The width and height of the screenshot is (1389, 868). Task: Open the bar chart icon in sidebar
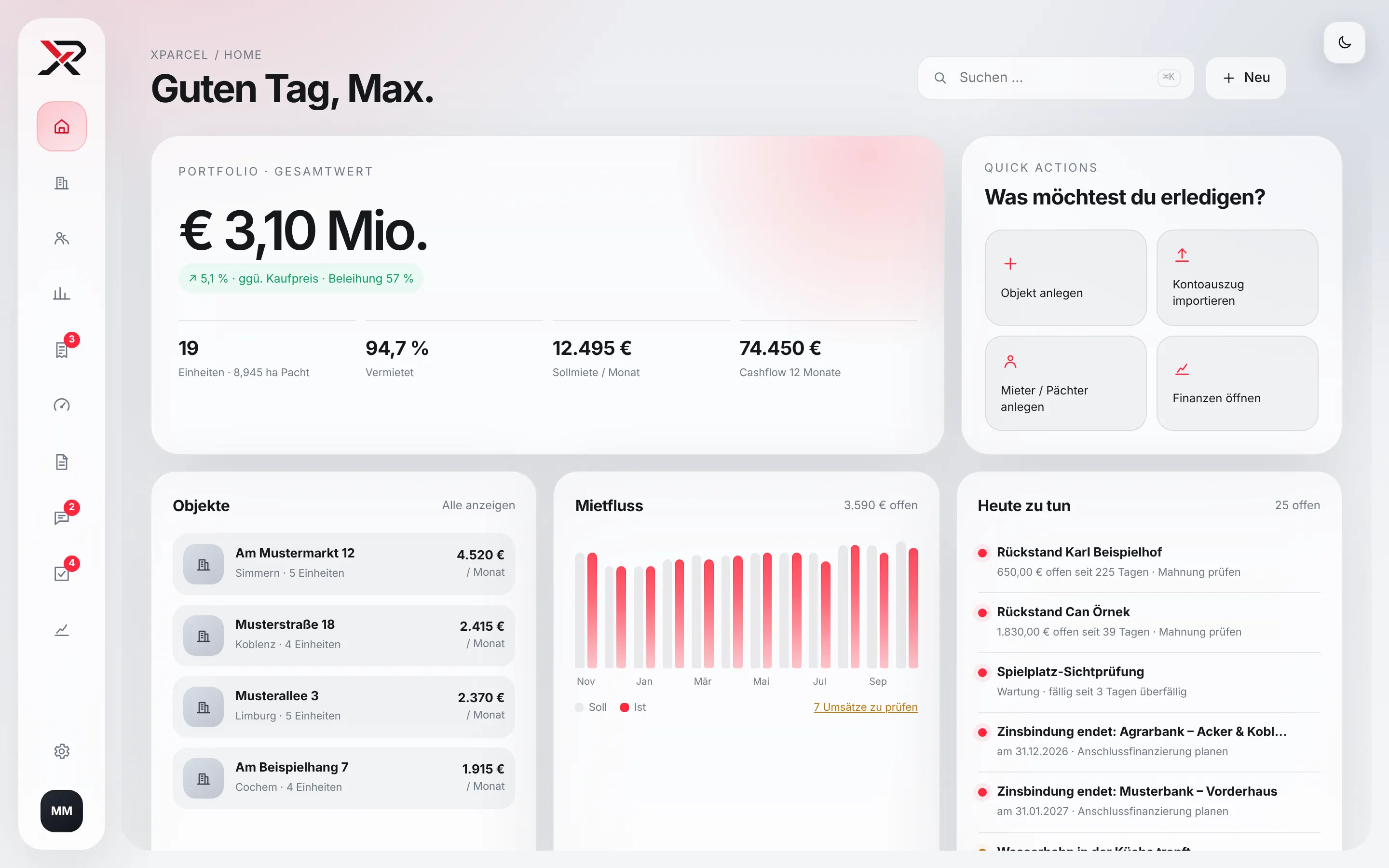pos(61,294)
